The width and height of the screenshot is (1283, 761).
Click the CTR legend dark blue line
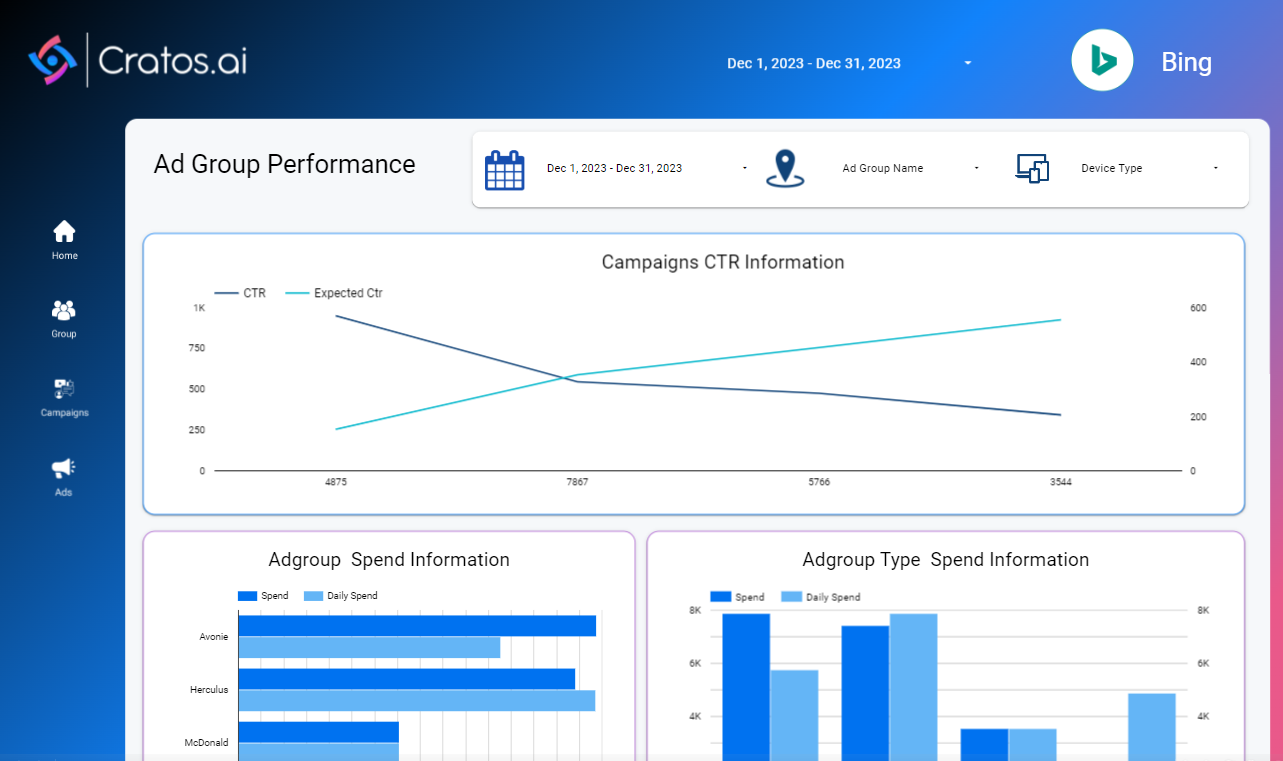click(x=227, y=293)
